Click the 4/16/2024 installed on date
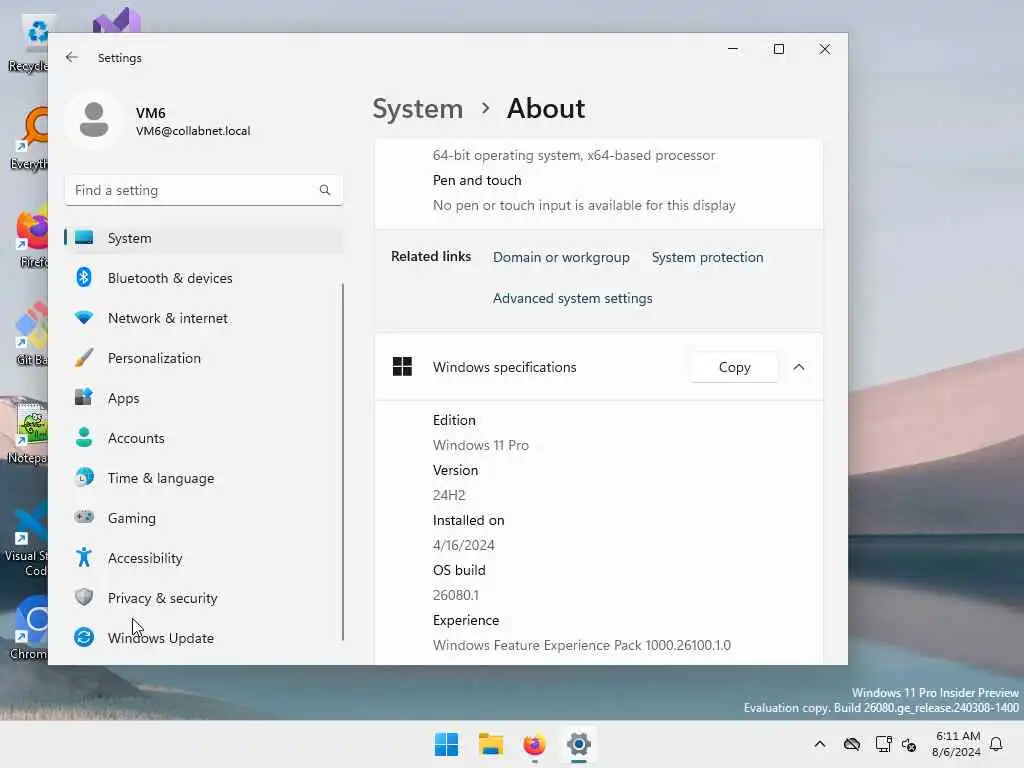Viewport: 1024px width, 768px height. (464, 545)
